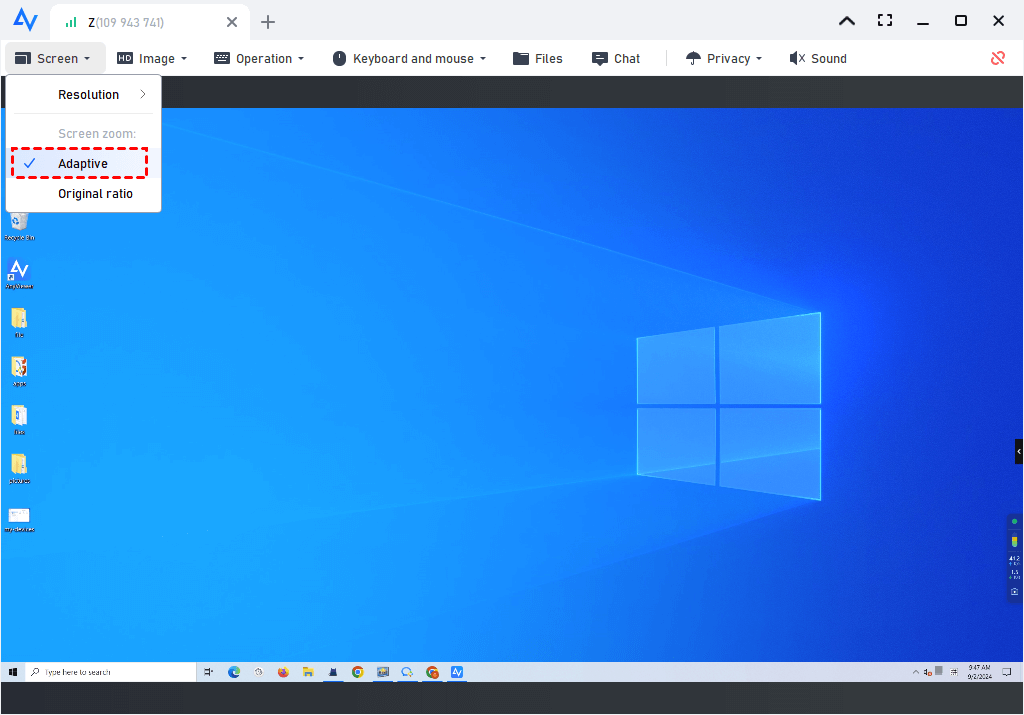Enter fullscreen mode using the fullscreen icon
This screenshot has width=1024, height=715.
click(x=884, y=21)
